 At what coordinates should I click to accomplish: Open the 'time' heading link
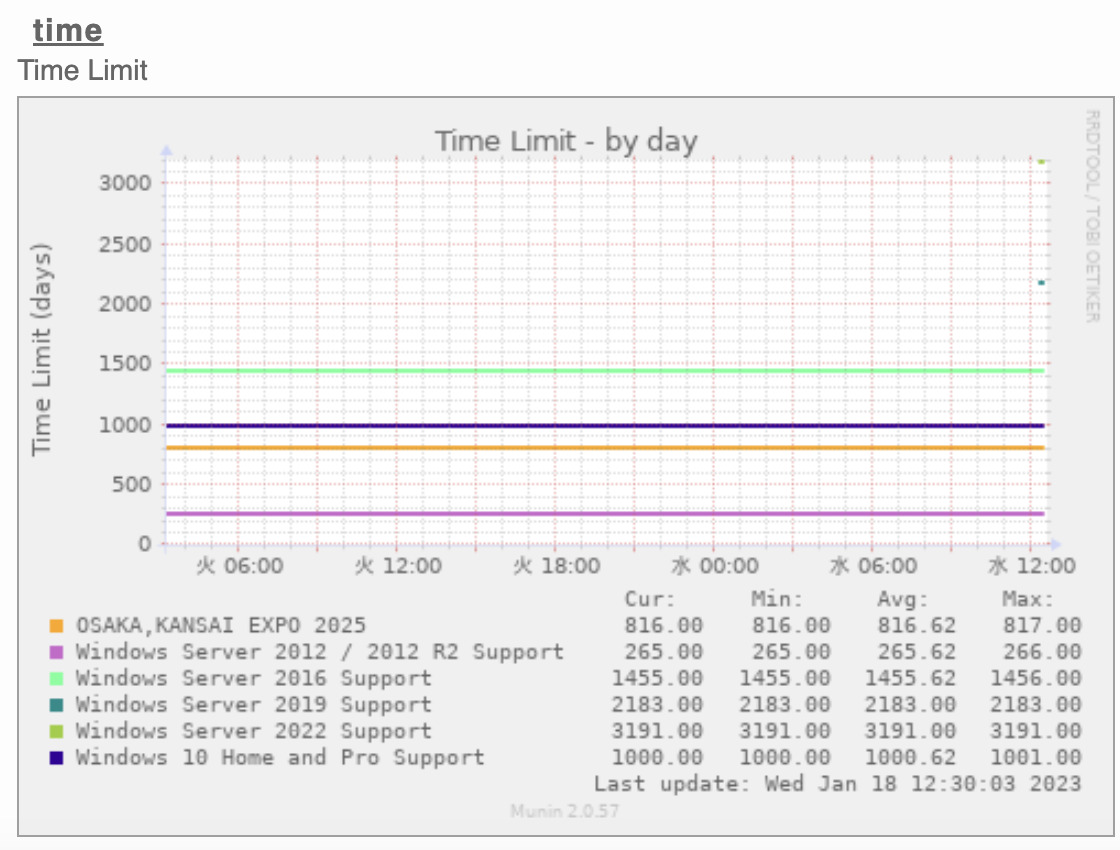click(x=68, y=30)
